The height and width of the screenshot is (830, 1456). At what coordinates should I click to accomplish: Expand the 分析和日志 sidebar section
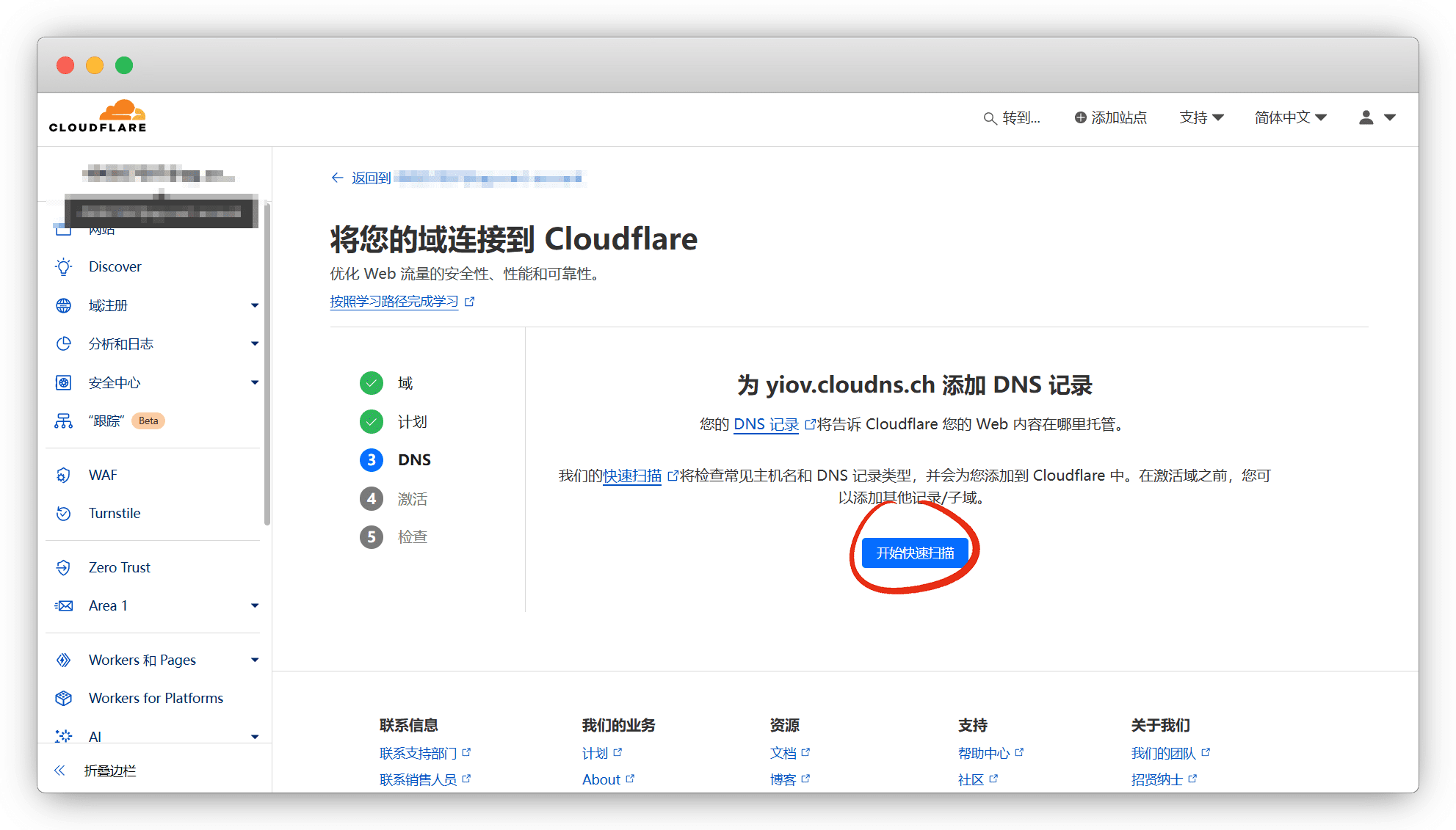(254, 343)
